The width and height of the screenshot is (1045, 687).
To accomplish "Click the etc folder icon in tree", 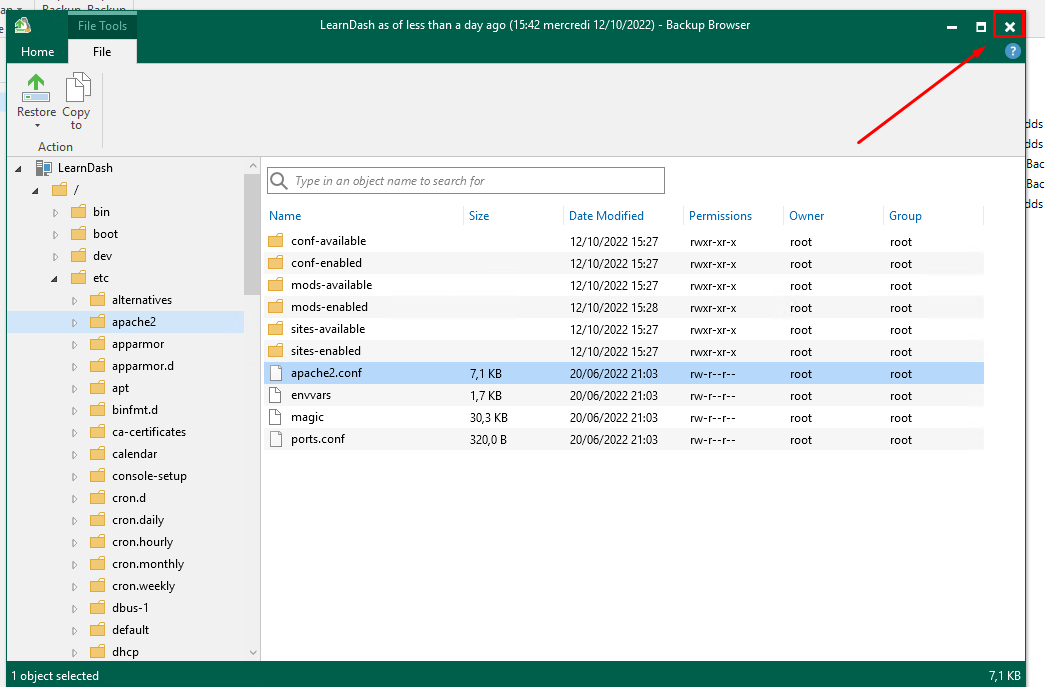I will [79, 278].
